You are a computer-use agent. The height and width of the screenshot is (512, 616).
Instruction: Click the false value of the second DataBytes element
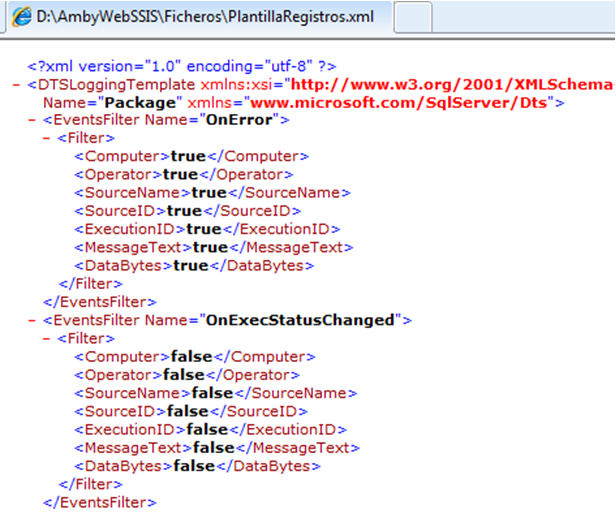pyautogui.click(x=194, y=466)
